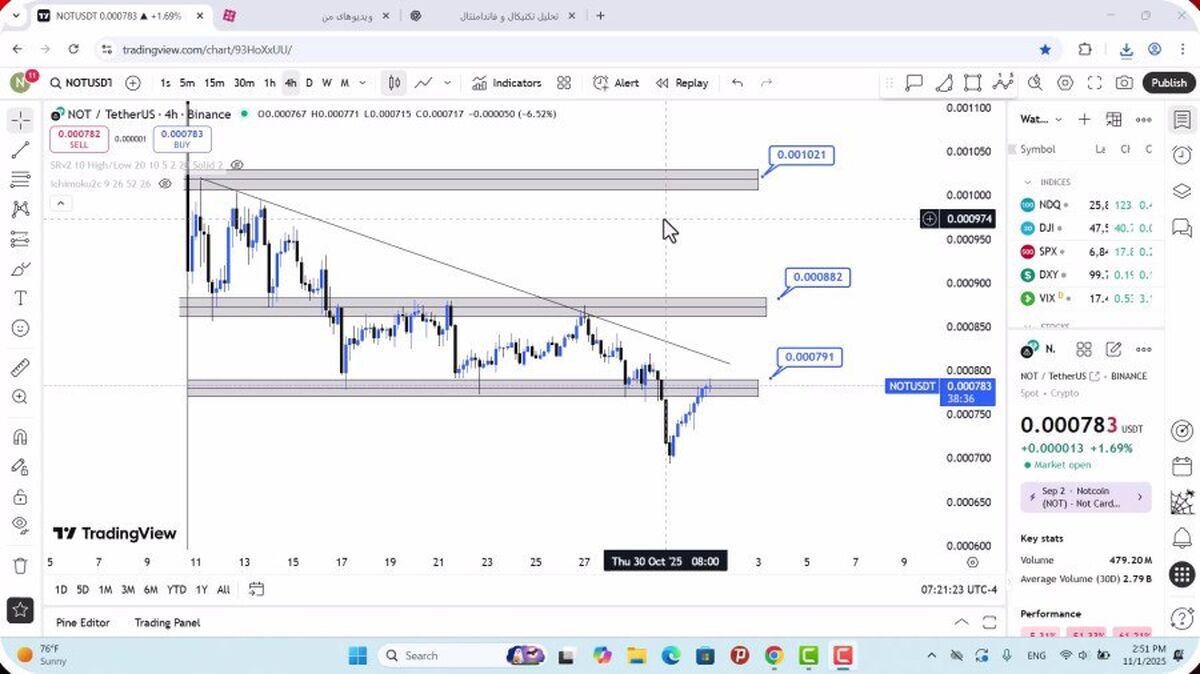The image size is (1200, 674).
Task: Open the indicator templates grid icon
Action: [x=564, y=83]
